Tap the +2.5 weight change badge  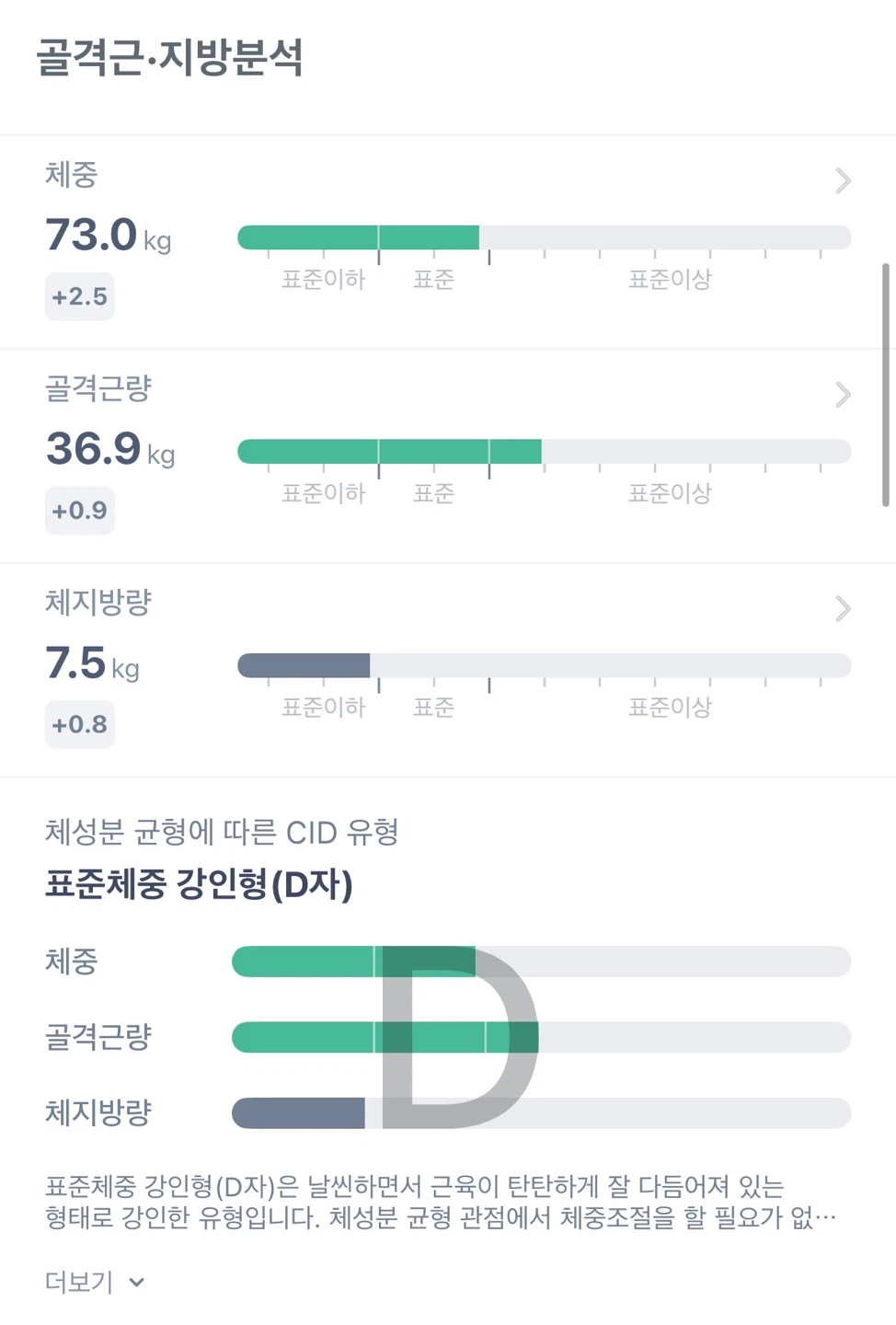click(x=80, y=296)
